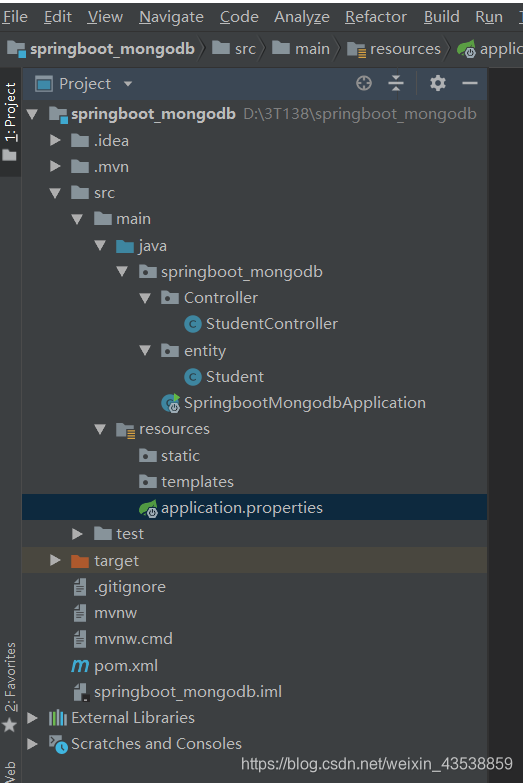Collapse the main folder
Viewport: 523px width, 783px height.
click(x=77, y=219)
